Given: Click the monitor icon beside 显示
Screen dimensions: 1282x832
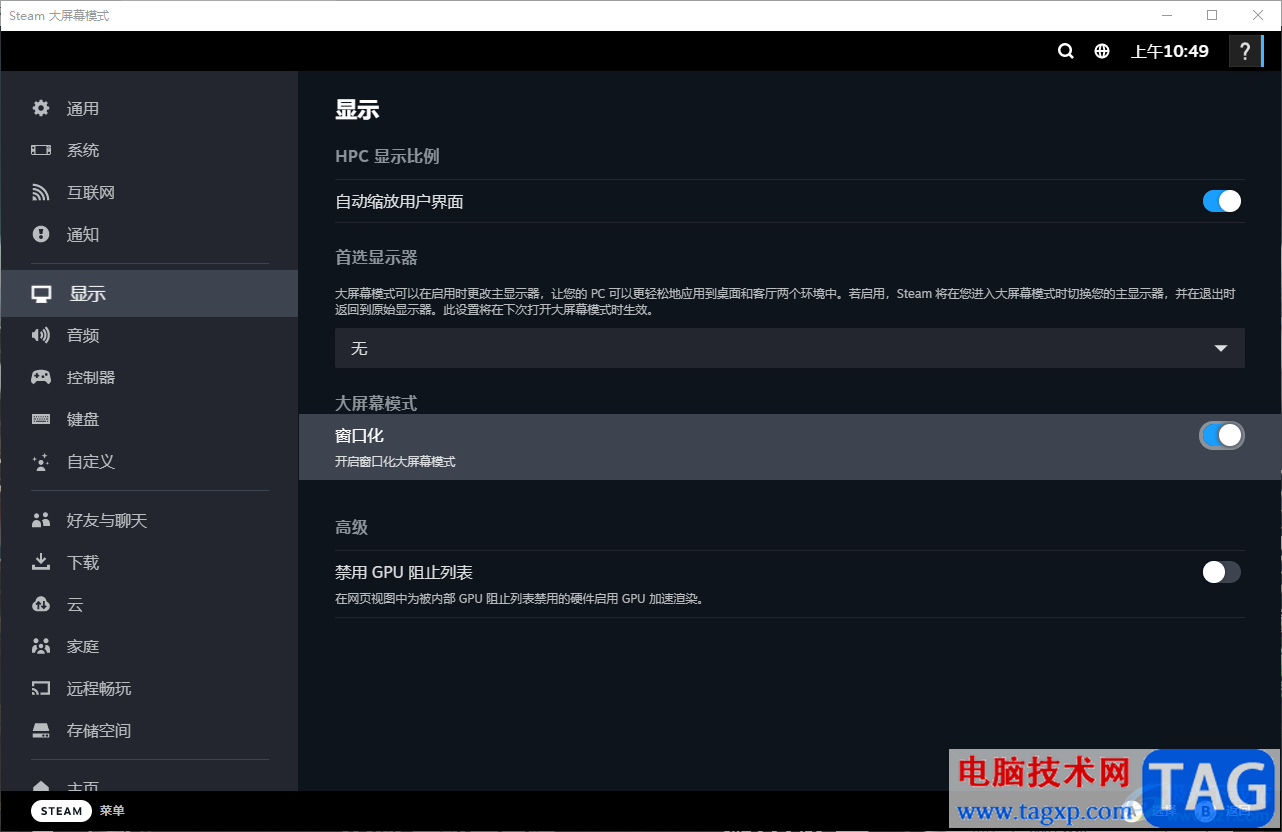Looking at the screenshot, I should point(41,294).
